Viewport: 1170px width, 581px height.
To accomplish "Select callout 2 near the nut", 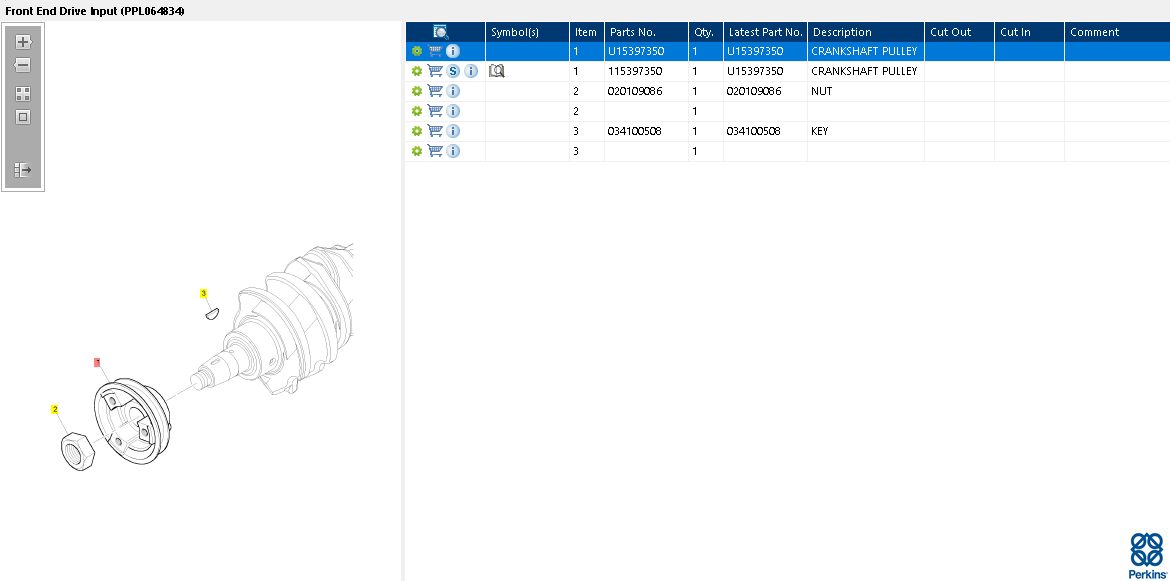I will [54, 409].
